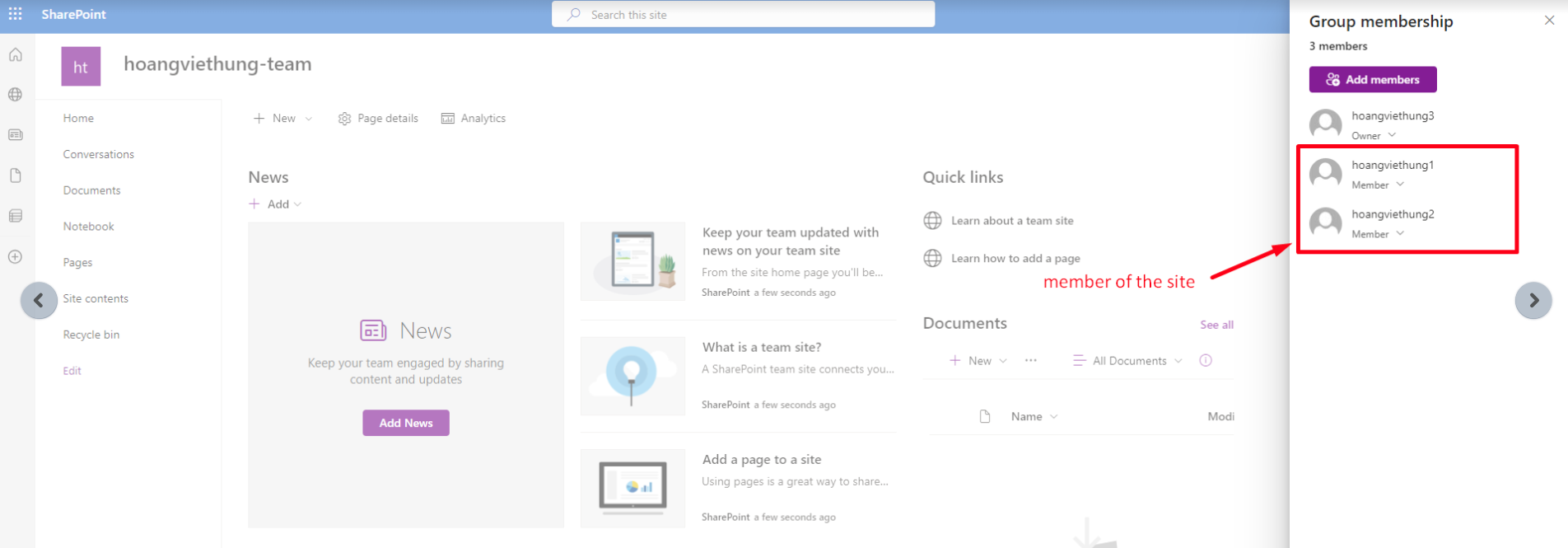Image resolution: width=1568 pixels, height=548 pixels.
Task: Click Edit link in site navigation
Action: point(72,371)
